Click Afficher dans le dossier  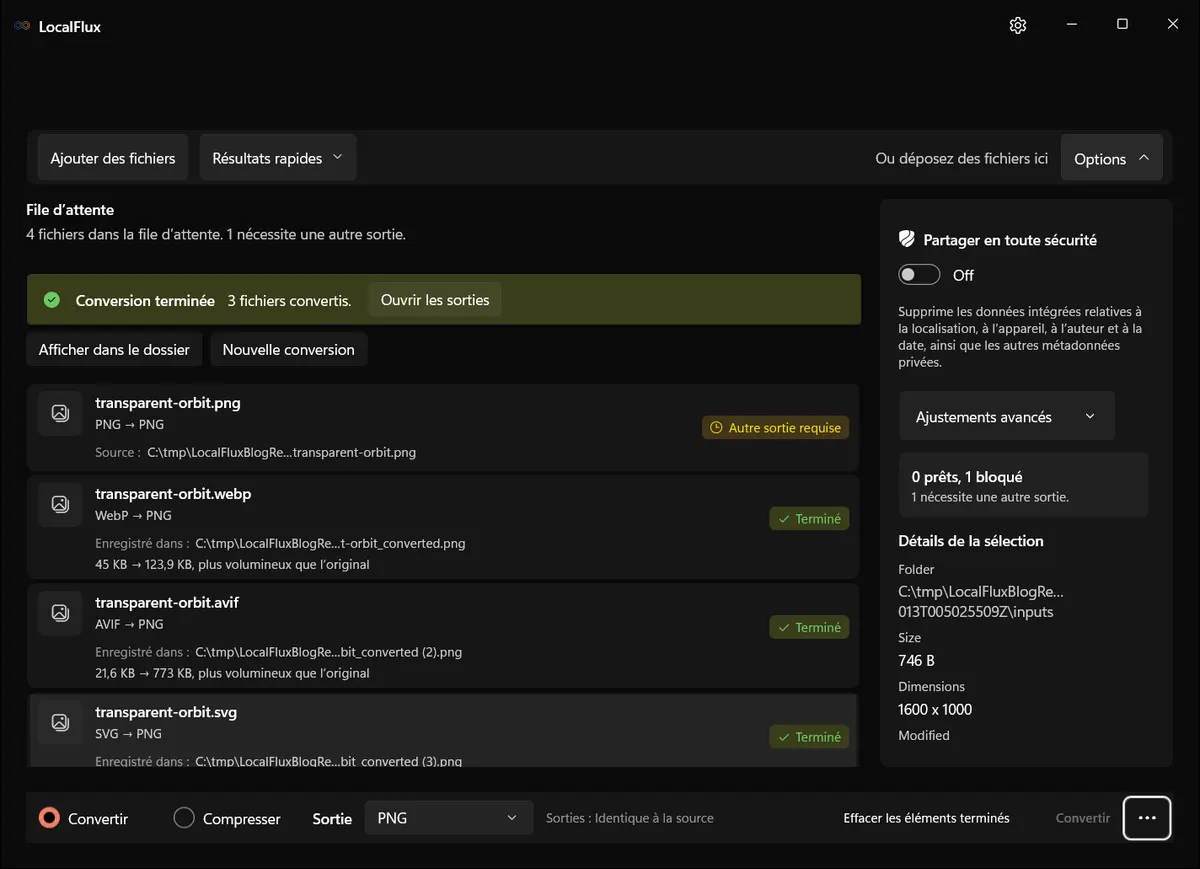[x=114, y=350]
